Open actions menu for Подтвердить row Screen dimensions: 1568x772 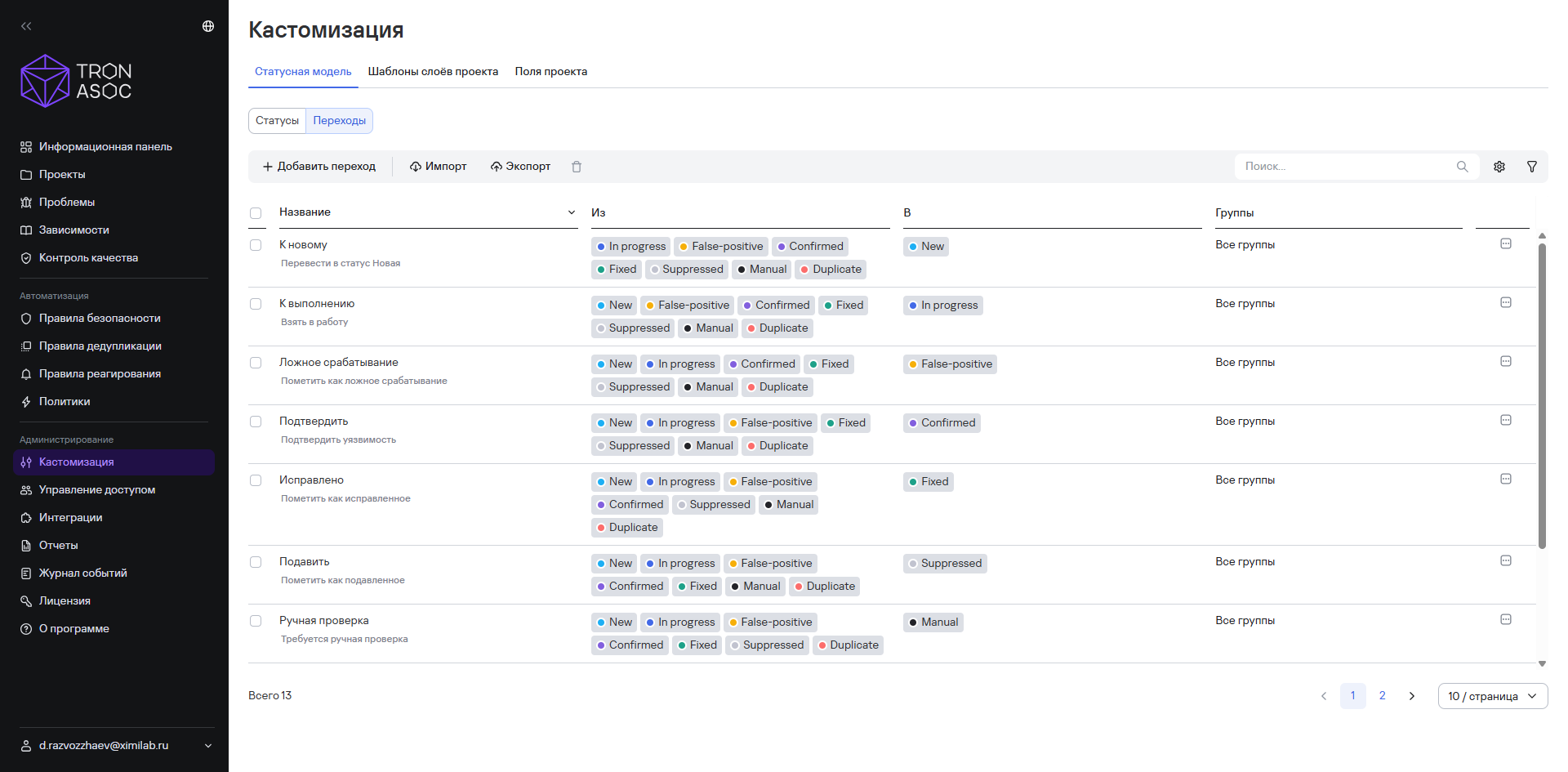click(x=1506, y=420)
